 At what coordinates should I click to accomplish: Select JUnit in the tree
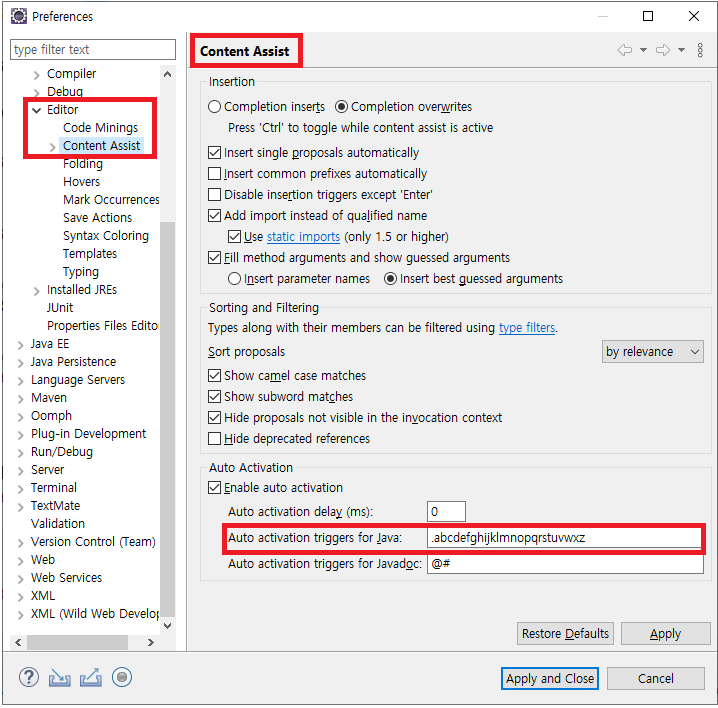click(60, 308)
